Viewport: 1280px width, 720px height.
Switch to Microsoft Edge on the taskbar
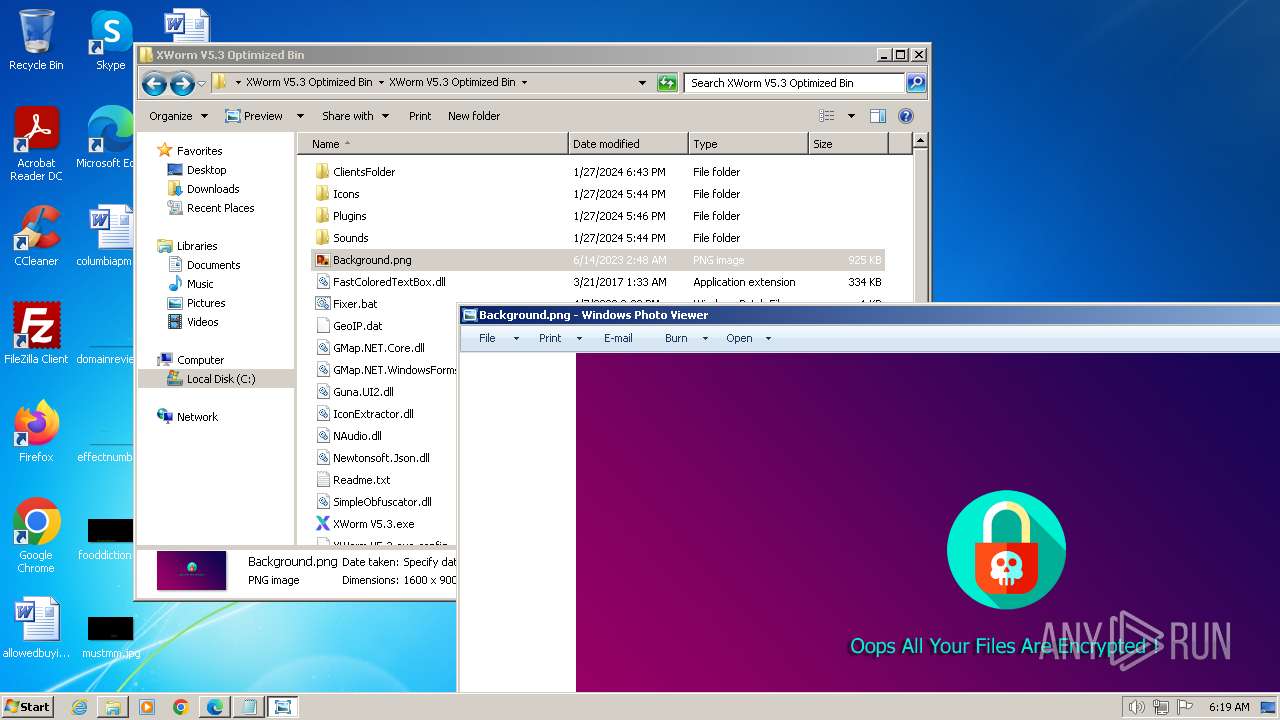(215, 707)
